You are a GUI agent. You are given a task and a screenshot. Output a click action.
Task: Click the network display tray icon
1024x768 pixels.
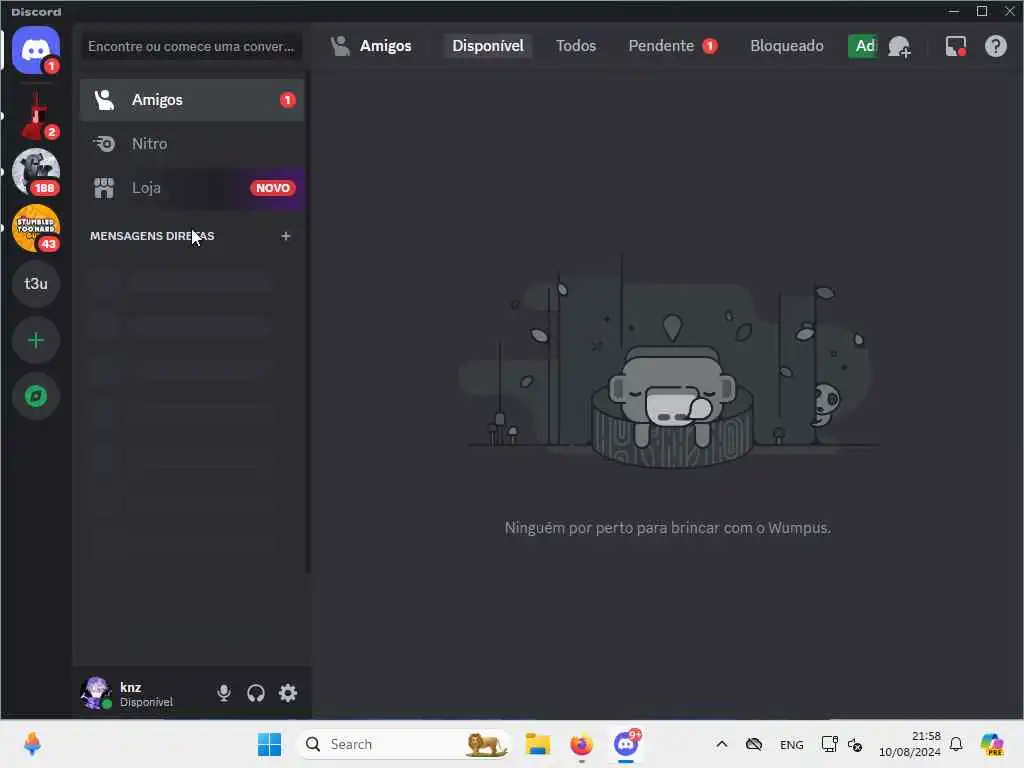click(x=829, y=744)
